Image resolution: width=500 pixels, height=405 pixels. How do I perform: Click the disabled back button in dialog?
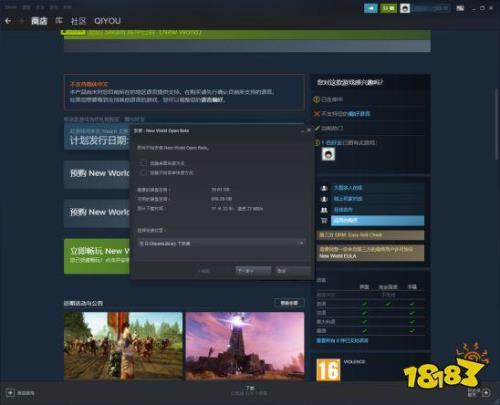pyautogui.click(x=204, y=271)
